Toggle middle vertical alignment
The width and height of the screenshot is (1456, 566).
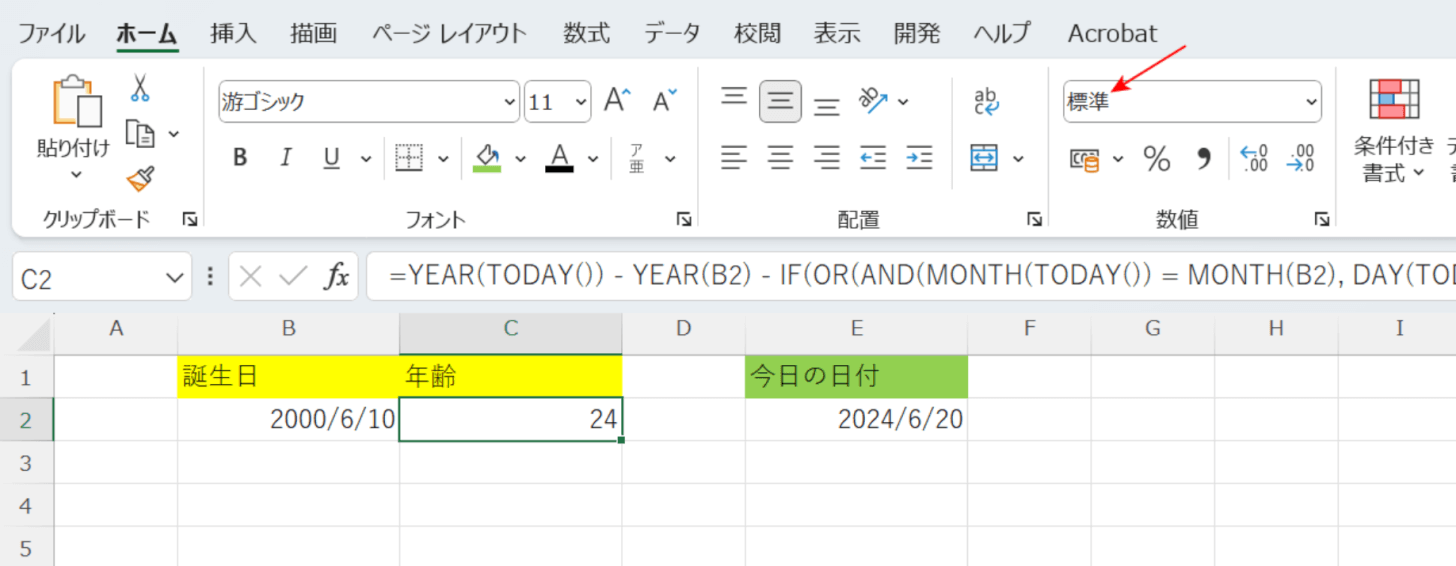(x=780, y=101)
